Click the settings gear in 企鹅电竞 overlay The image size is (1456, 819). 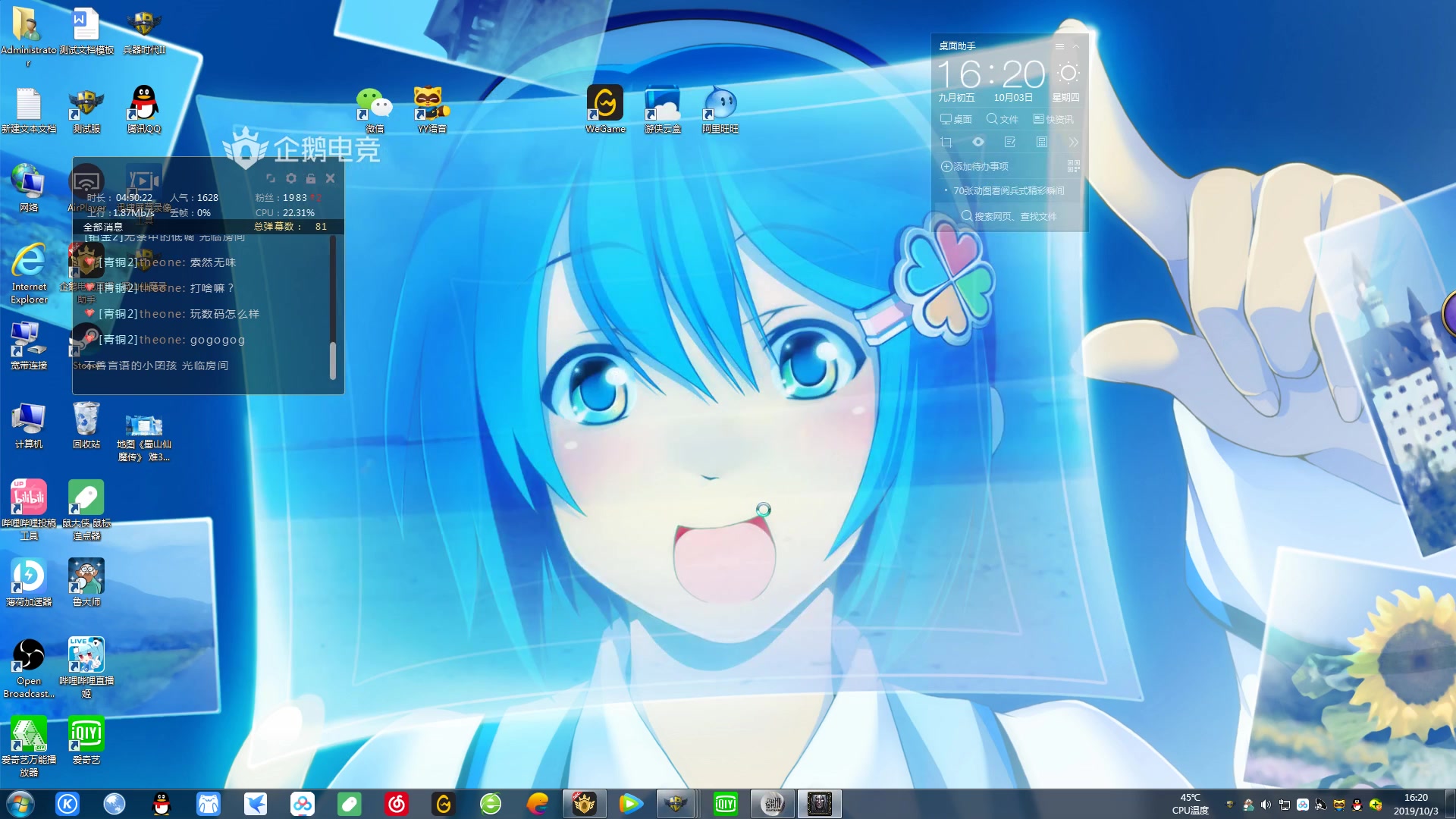[291, 178]
